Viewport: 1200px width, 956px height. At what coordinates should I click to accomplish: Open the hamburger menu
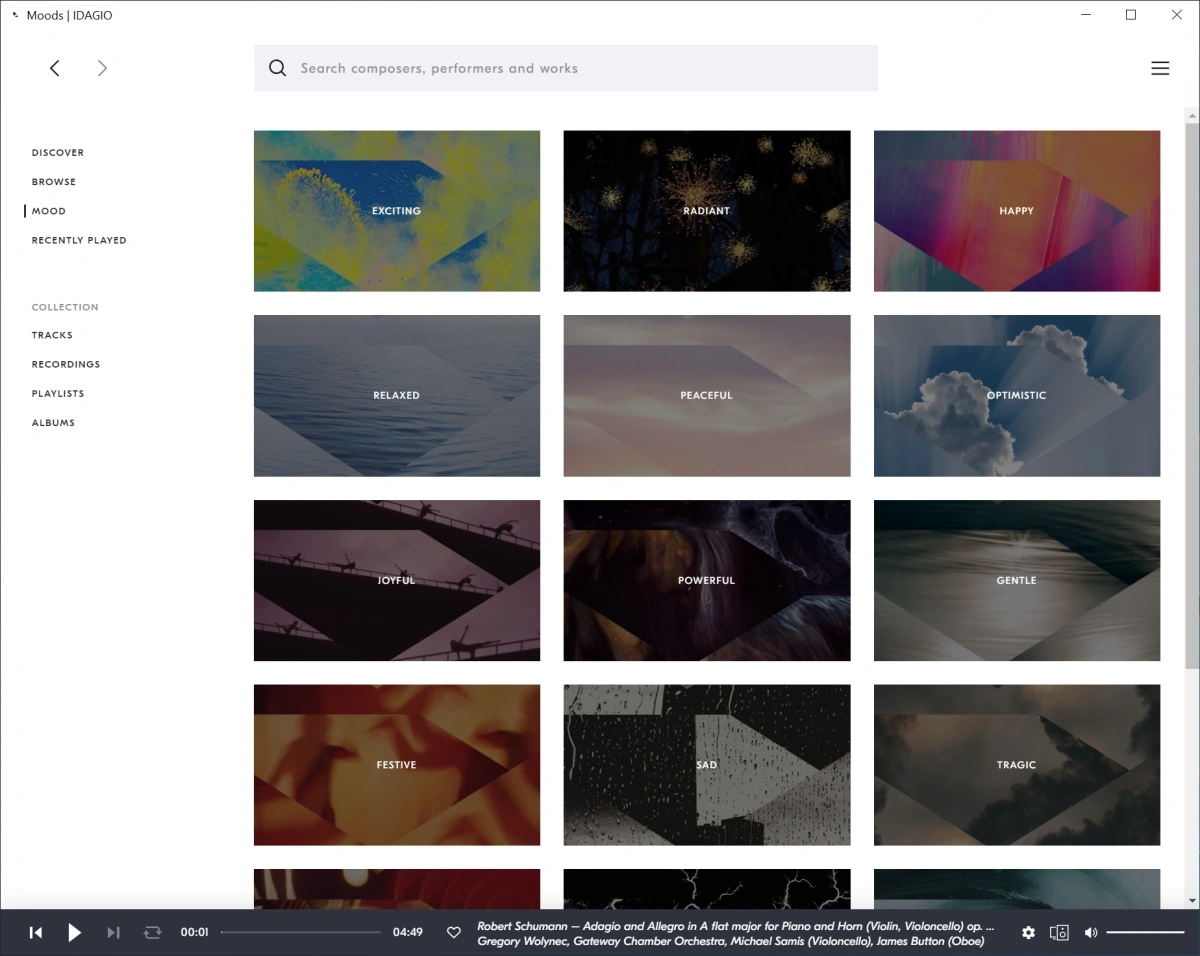pos(1160,68)
